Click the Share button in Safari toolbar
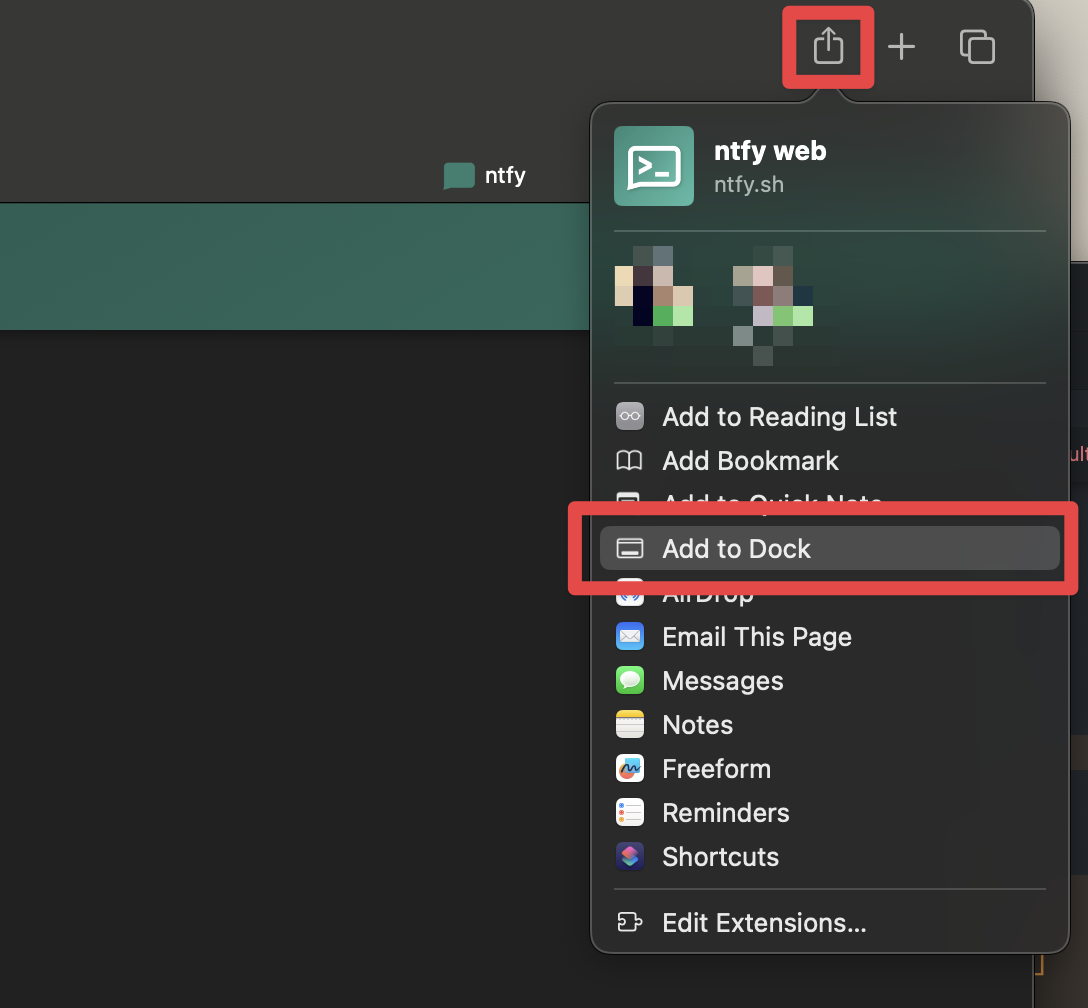Screen dimensions: 1088x1008 click(828, 46)
